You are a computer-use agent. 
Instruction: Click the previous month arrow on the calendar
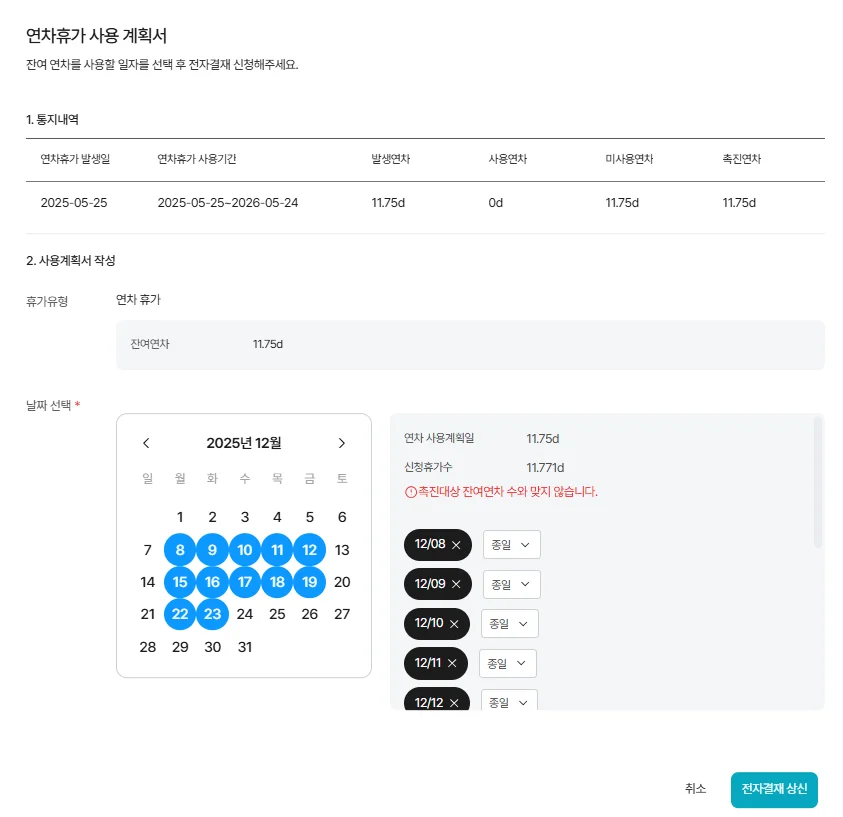(x=146, y=442)
